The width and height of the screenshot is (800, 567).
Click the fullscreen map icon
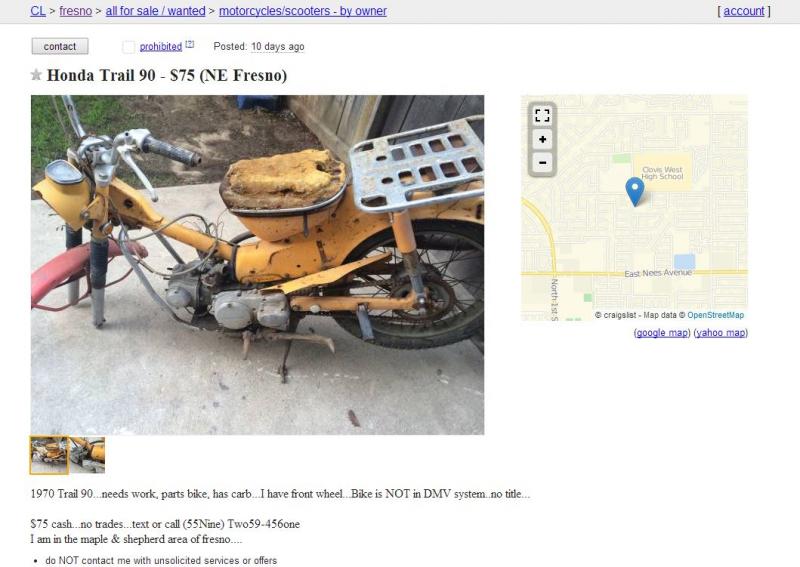tap(542, 116)
